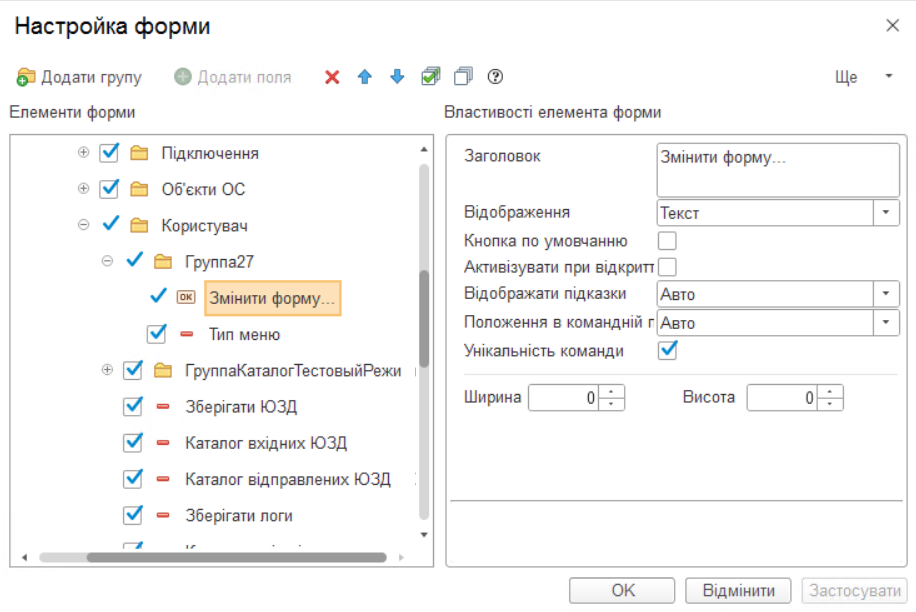Click the blue move down arrow icon
916x612 pixels.
pyautogui.click(x=397, y=76)
